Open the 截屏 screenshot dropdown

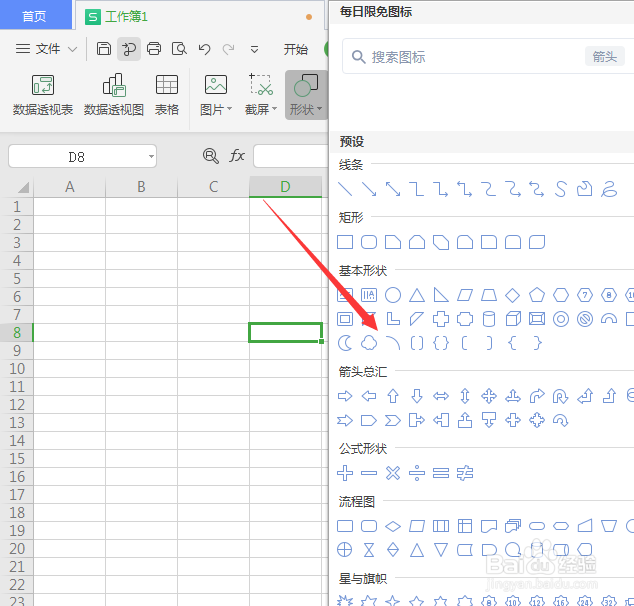coord(261,95)
